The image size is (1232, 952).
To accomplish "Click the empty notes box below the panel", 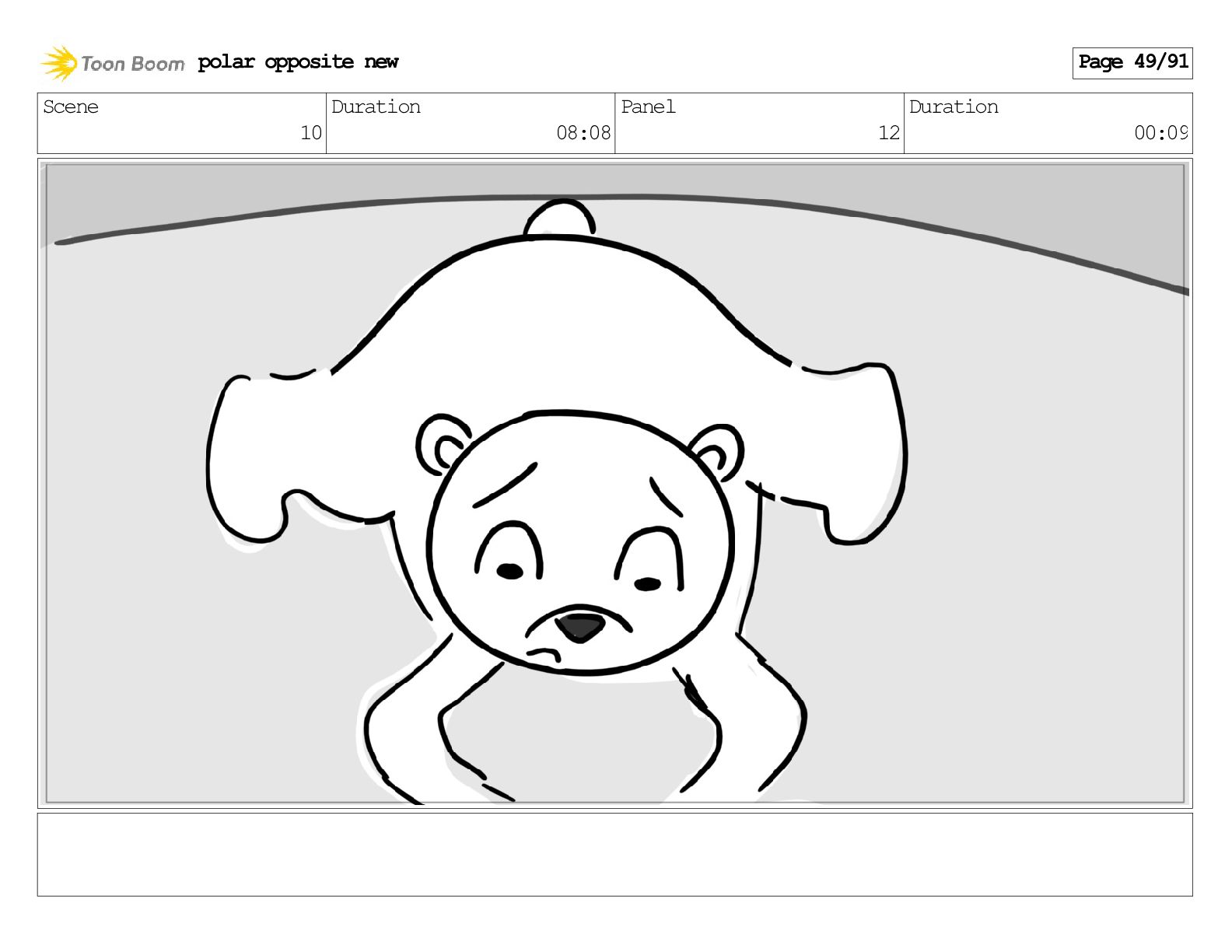I will click(614, 855).
